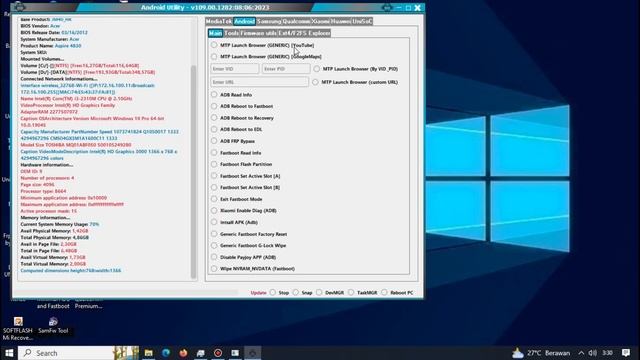Select Xiaomi Enable Diag (ADB) option
This screenshot has height=360, width=640.
214,210
